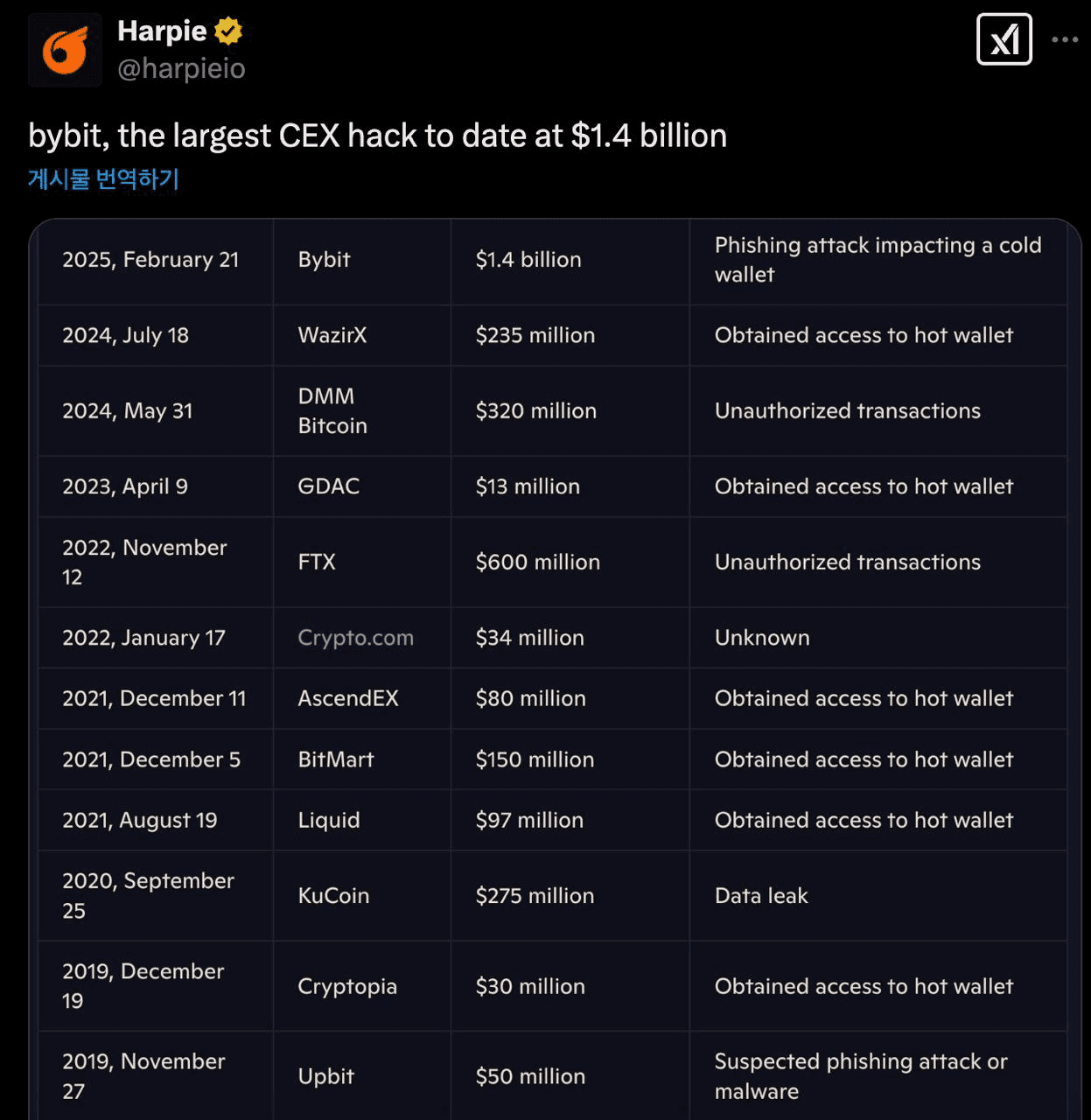Click the FTX exchange name cell

click(x=316, y=563)
